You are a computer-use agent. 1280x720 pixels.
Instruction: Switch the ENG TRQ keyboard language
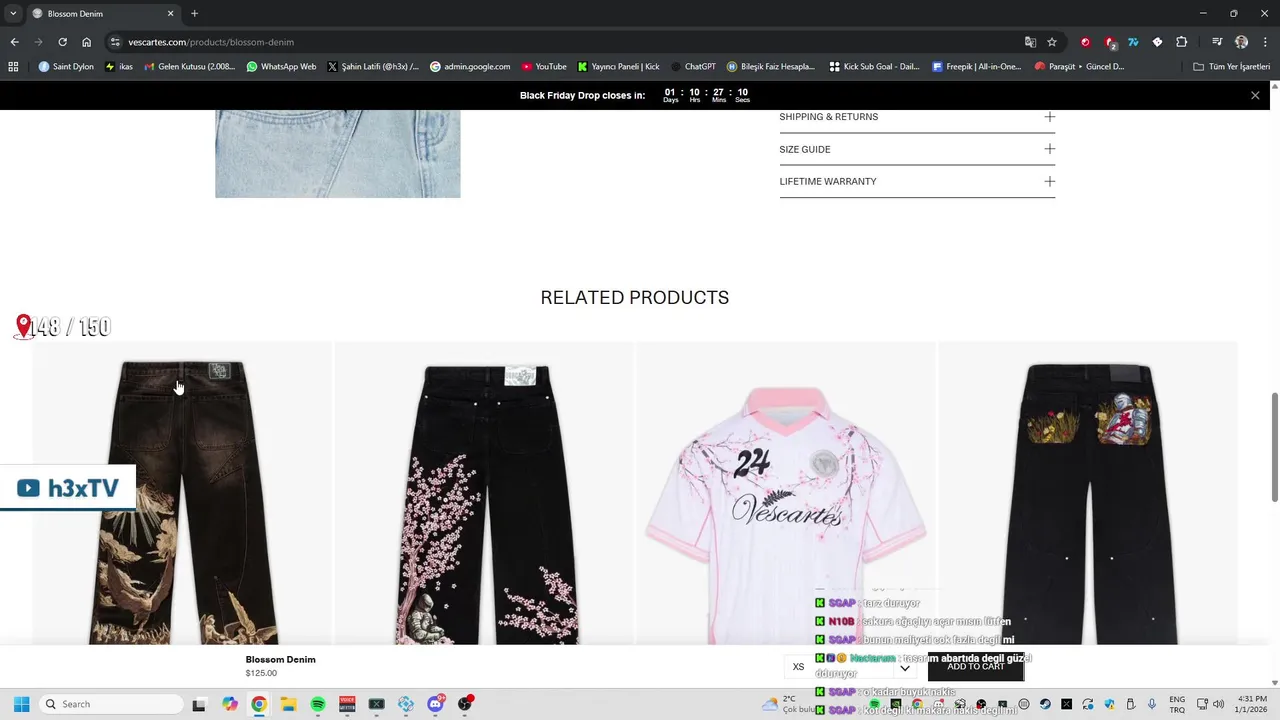click(1177, 704)
